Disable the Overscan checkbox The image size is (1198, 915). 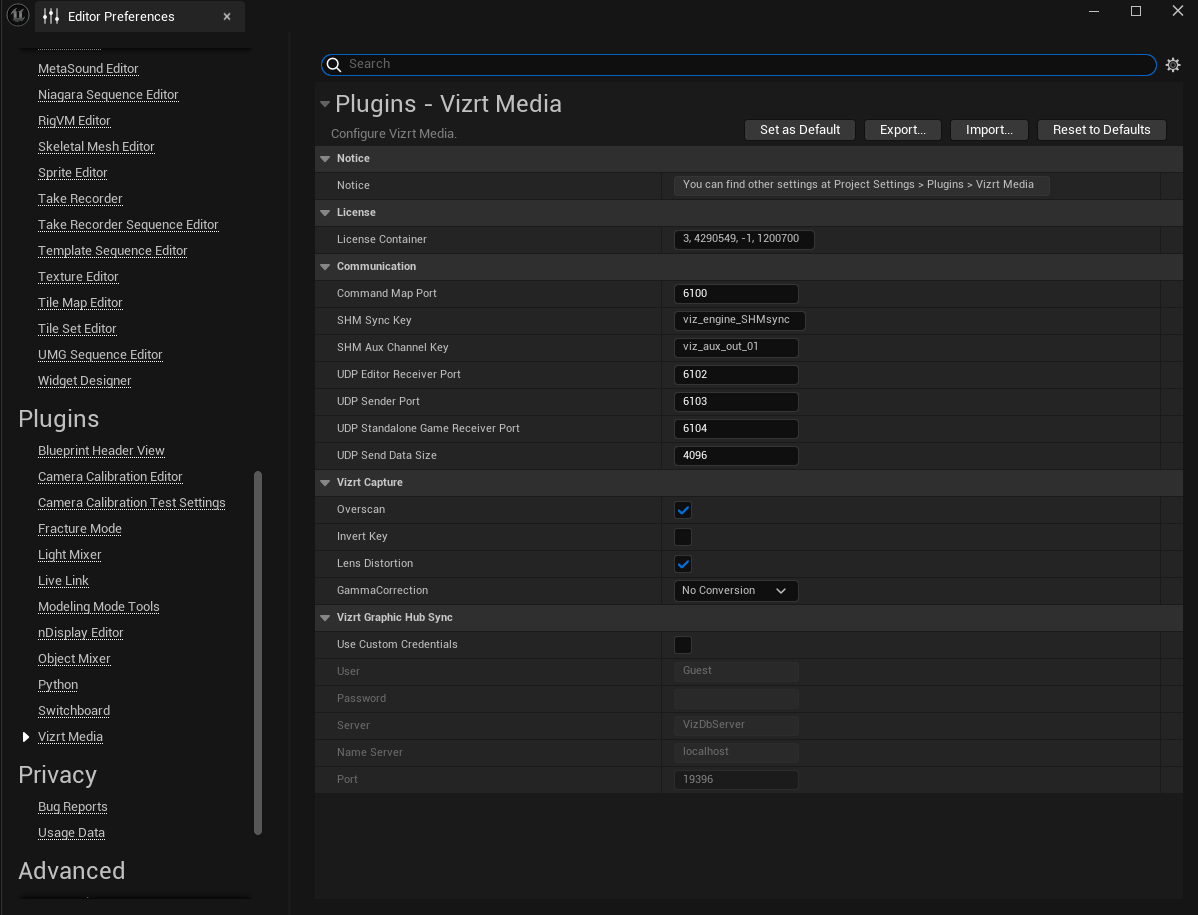[683, 510]
